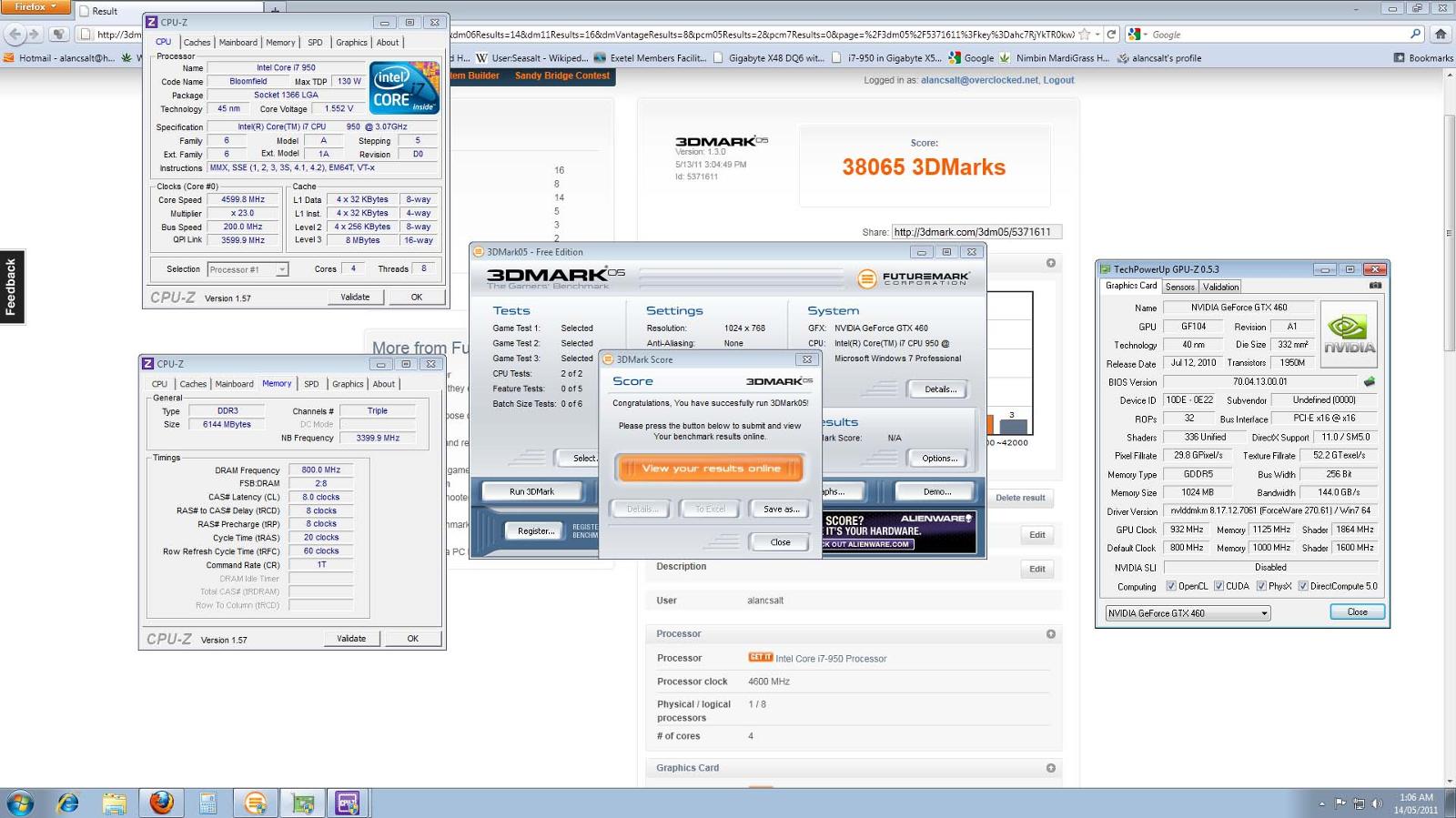Click the Firefox home icon
Image resolution: width=1456 pixels, height=818 pixels.
[x=1440, y=35]
